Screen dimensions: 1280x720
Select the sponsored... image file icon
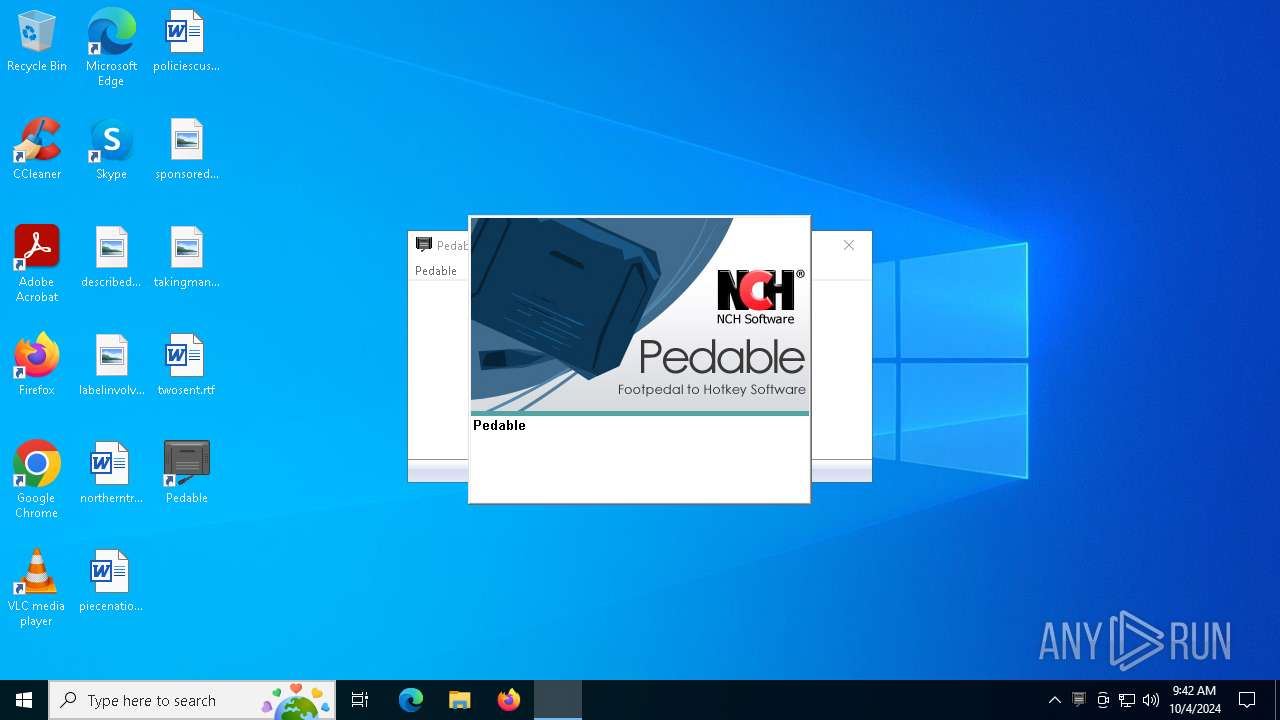pyautogui.click(x=186, y=150)
